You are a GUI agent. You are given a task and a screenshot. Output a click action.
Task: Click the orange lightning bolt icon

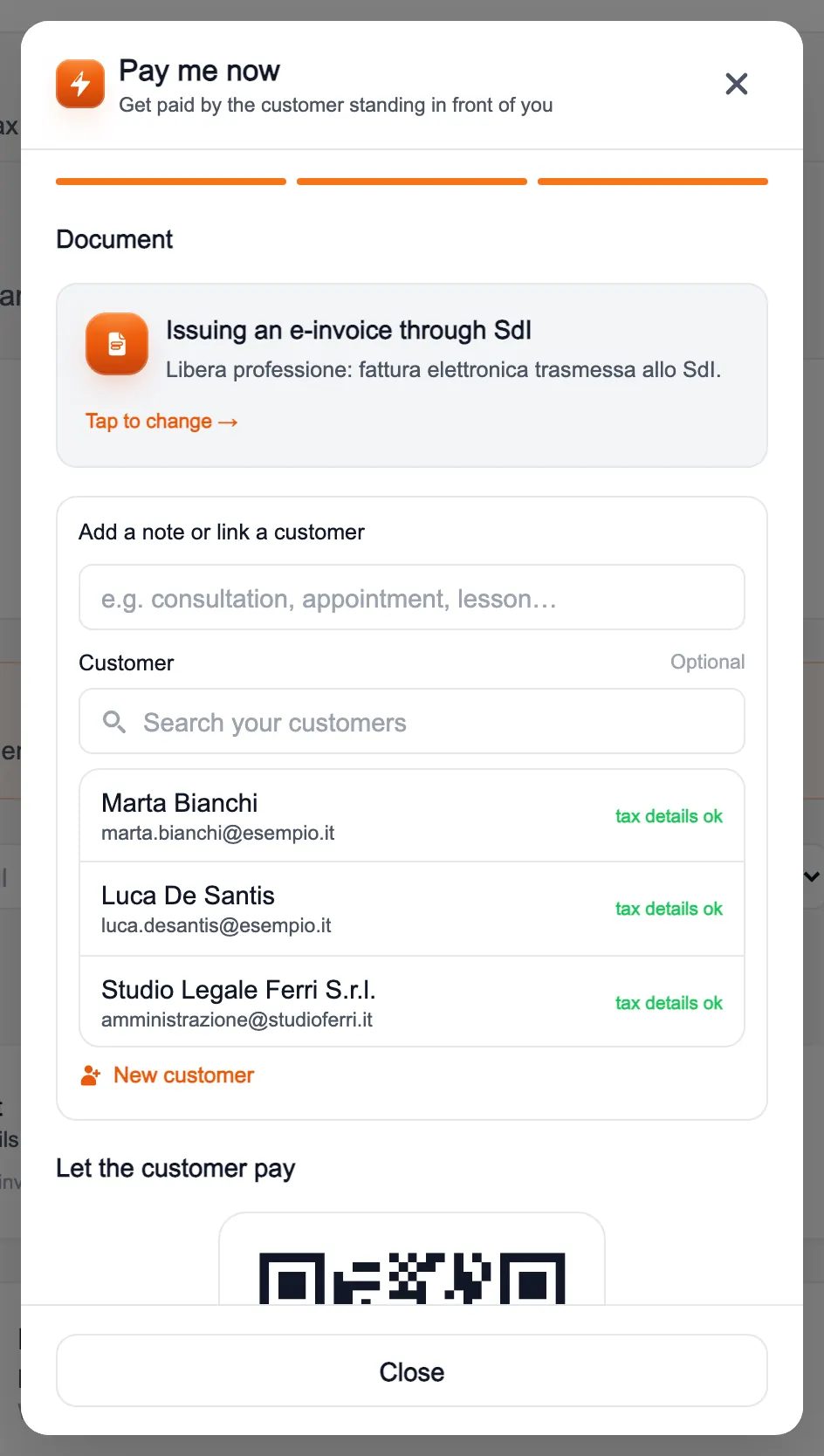80,84
